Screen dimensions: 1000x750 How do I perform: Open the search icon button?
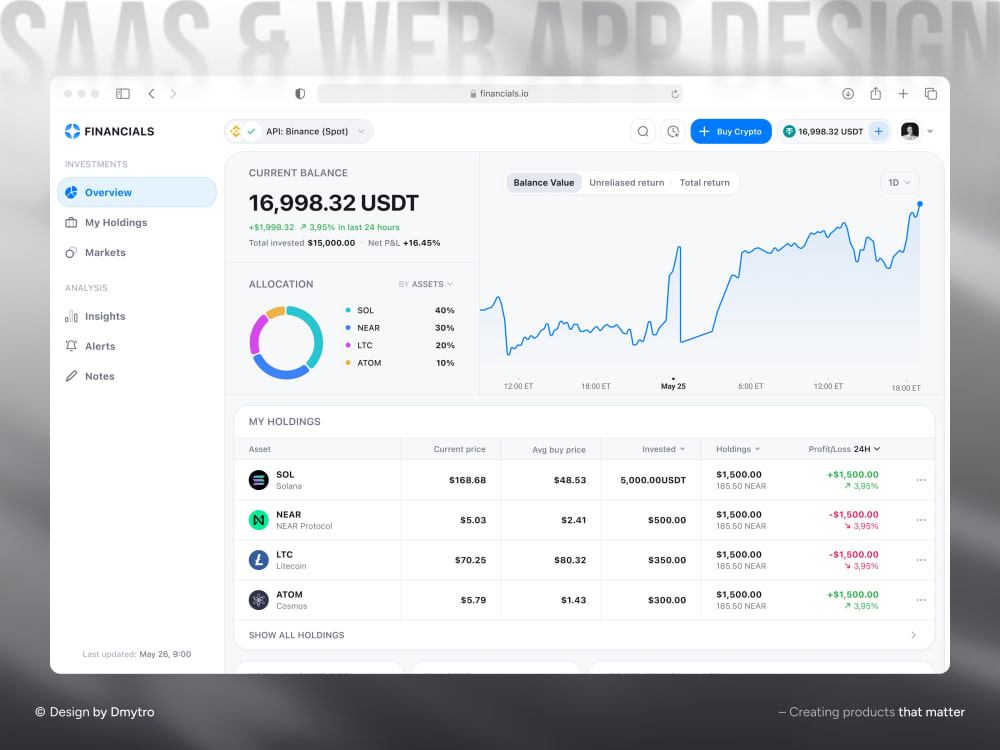point(643,131)
